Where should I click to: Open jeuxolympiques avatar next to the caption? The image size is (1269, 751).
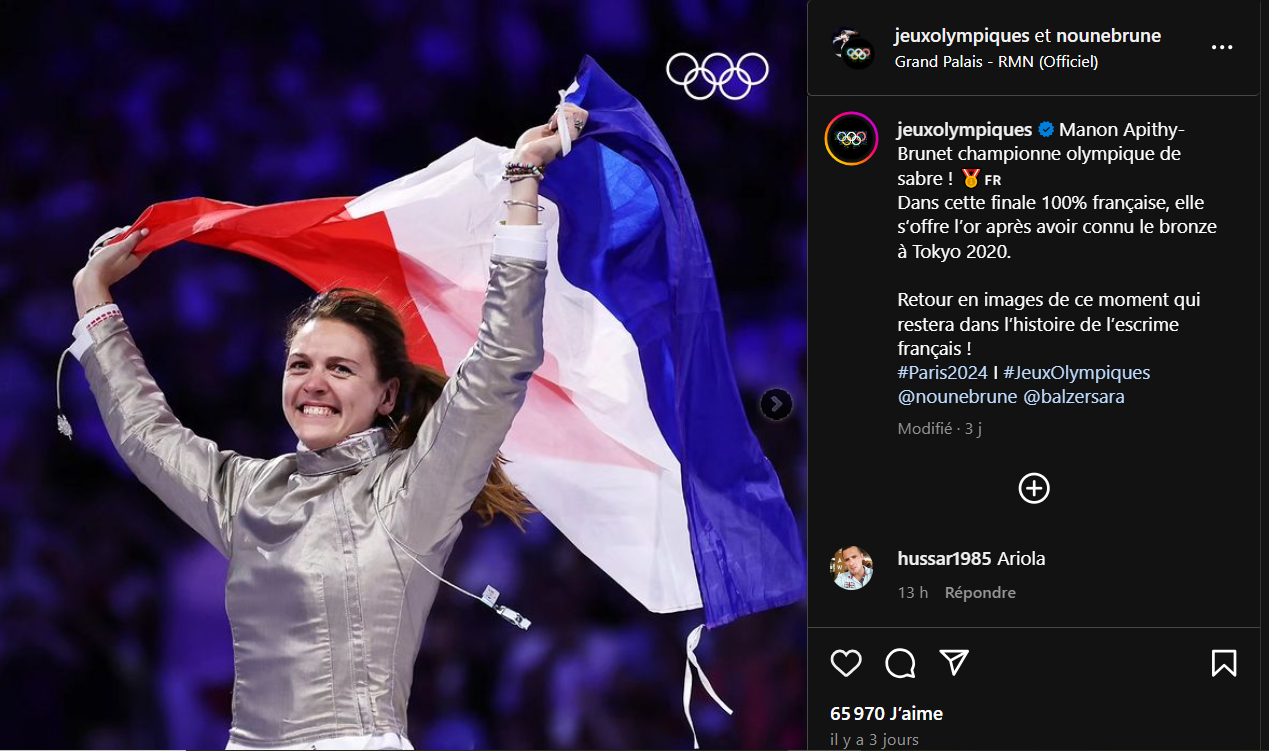(851, 139)
